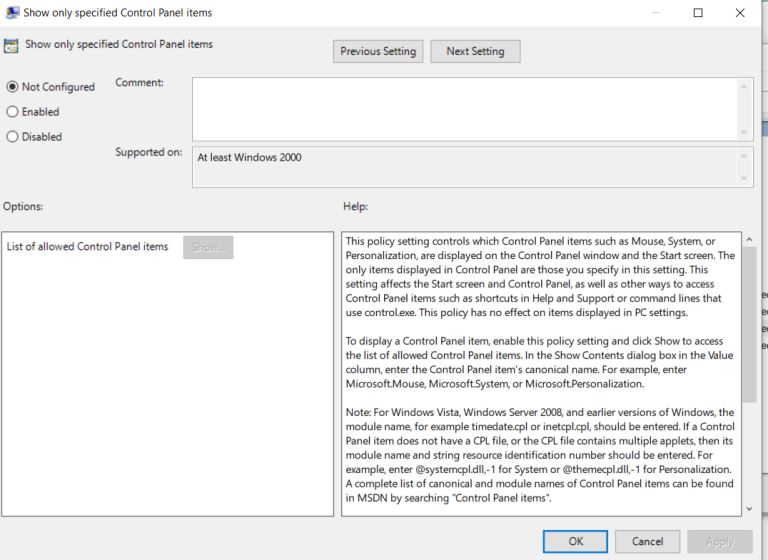
Task: Open Show list of allowed items
Action: tap(208, 247)
